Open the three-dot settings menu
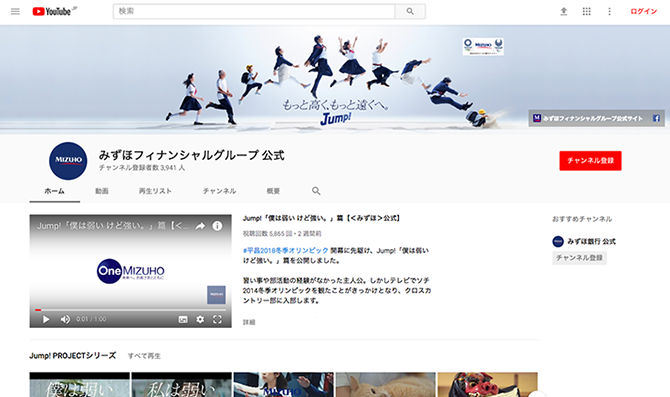670x397 pixels. tap(609, 12)
